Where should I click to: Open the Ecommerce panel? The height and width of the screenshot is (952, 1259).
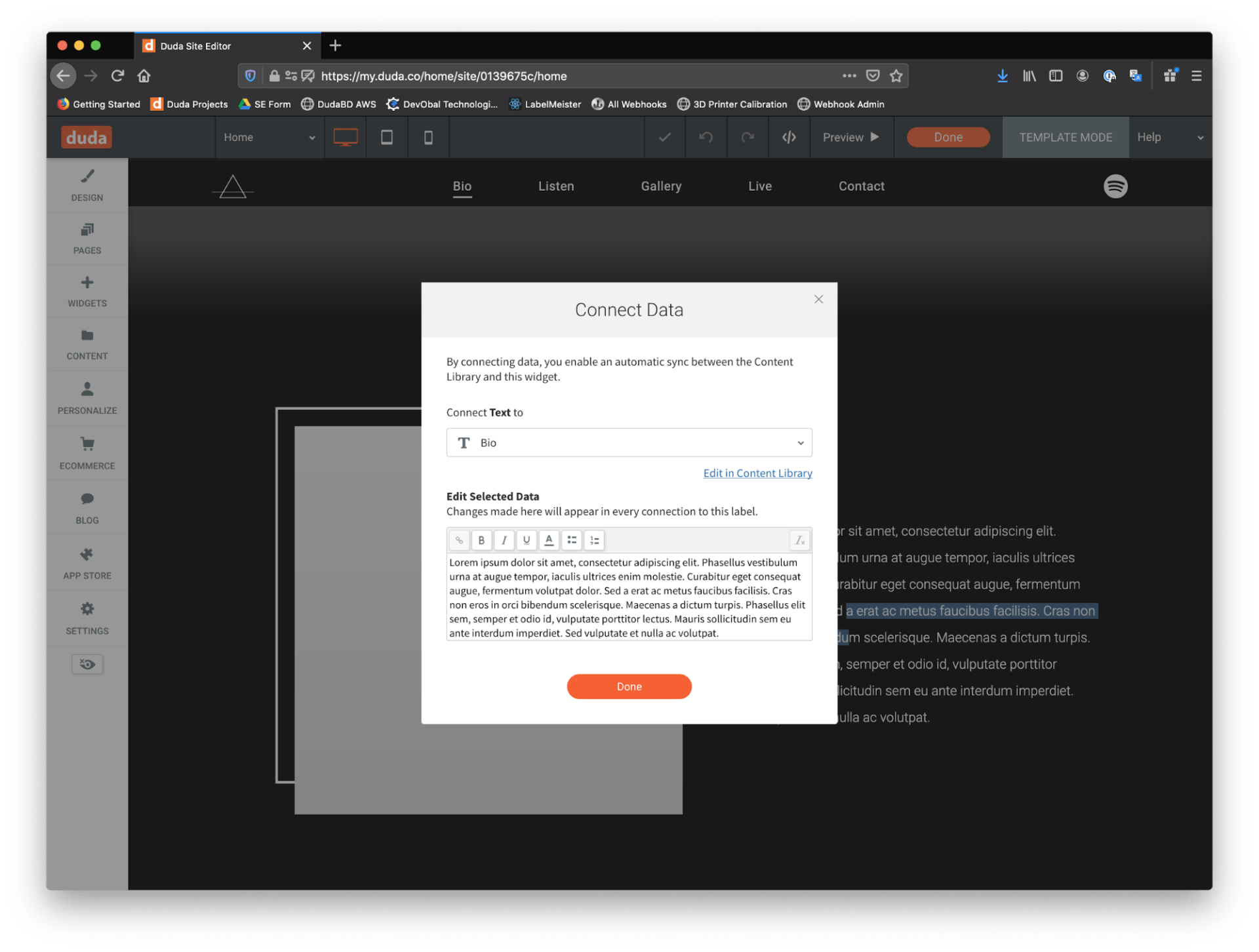tap(87, 454)
